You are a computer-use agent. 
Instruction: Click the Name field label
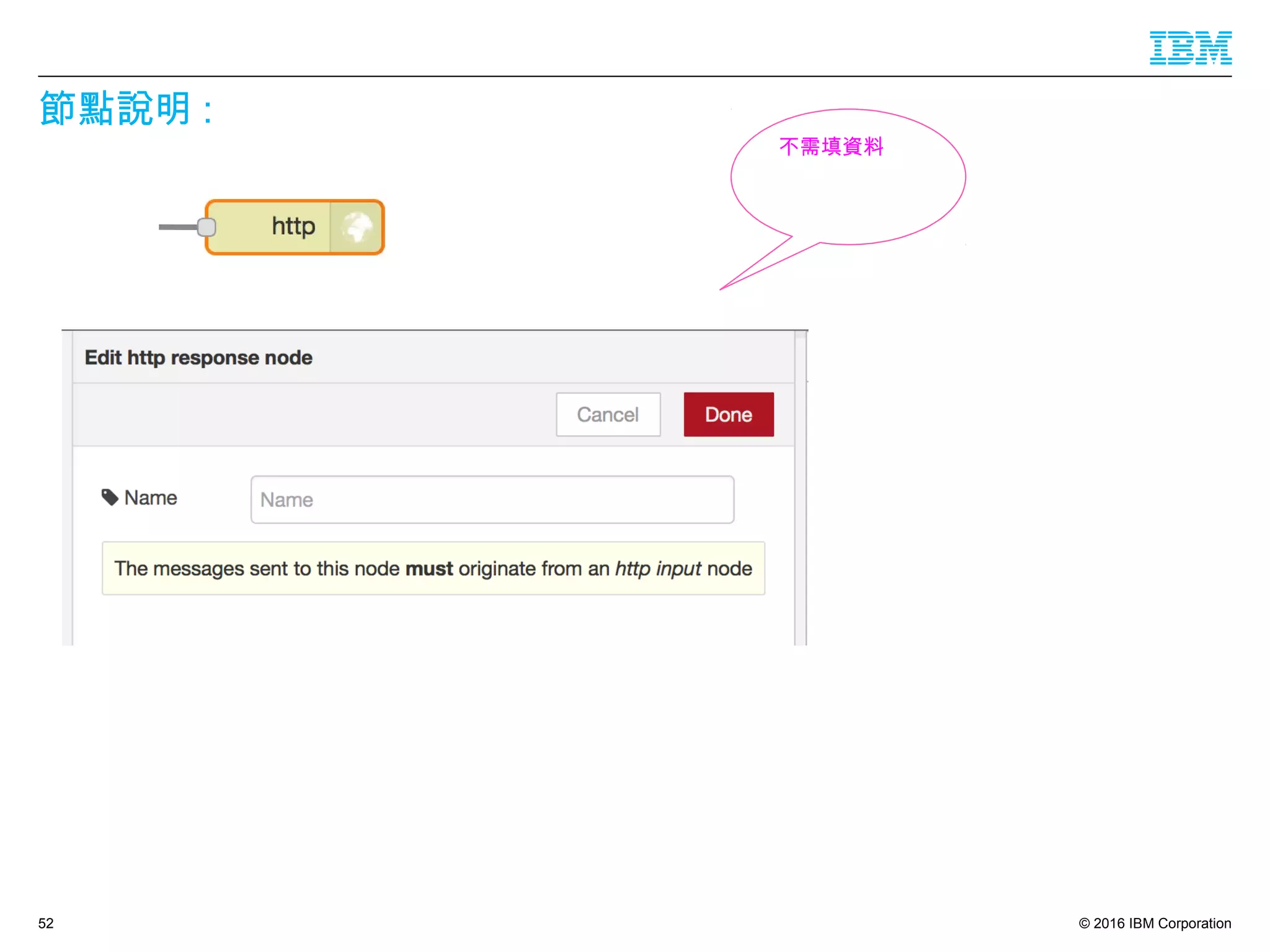[151, 498]
